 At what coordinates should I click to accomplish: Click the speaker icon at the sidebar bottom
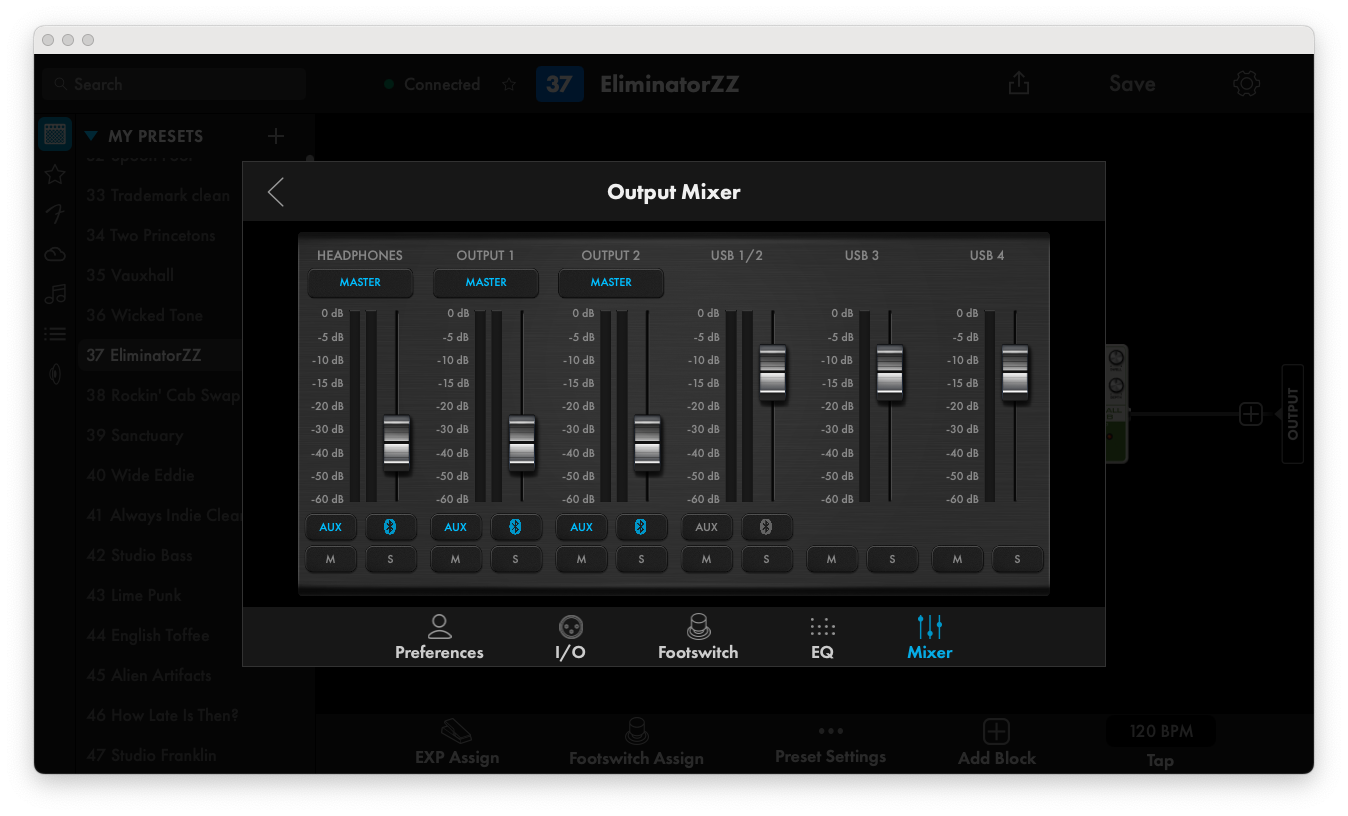click(54, 373)
